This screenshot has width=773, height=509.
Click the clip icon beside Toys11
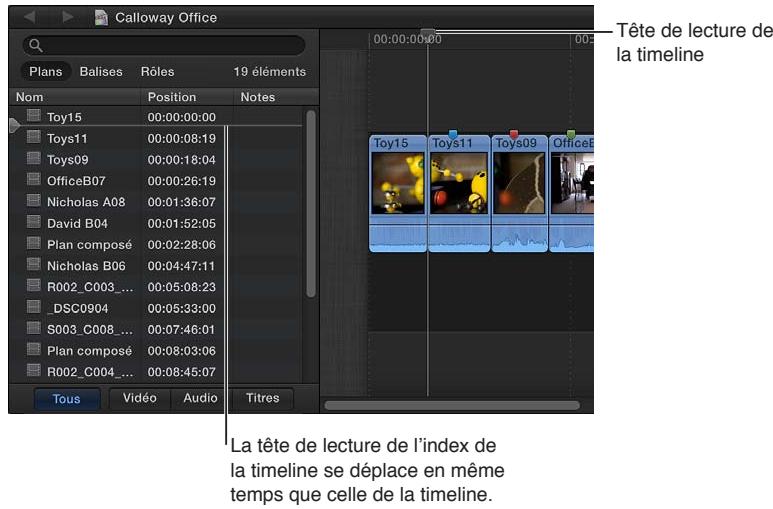pyautogui.click(x=34, y=137)
